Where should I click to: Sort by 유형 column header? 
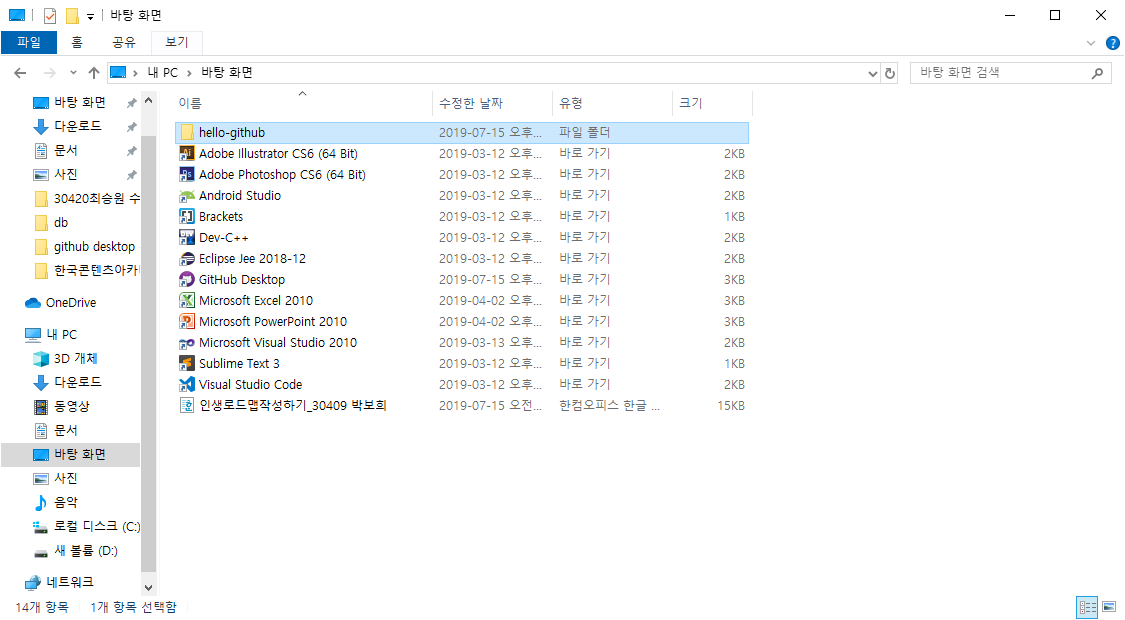pyautogui.click(x=613, y=103)
